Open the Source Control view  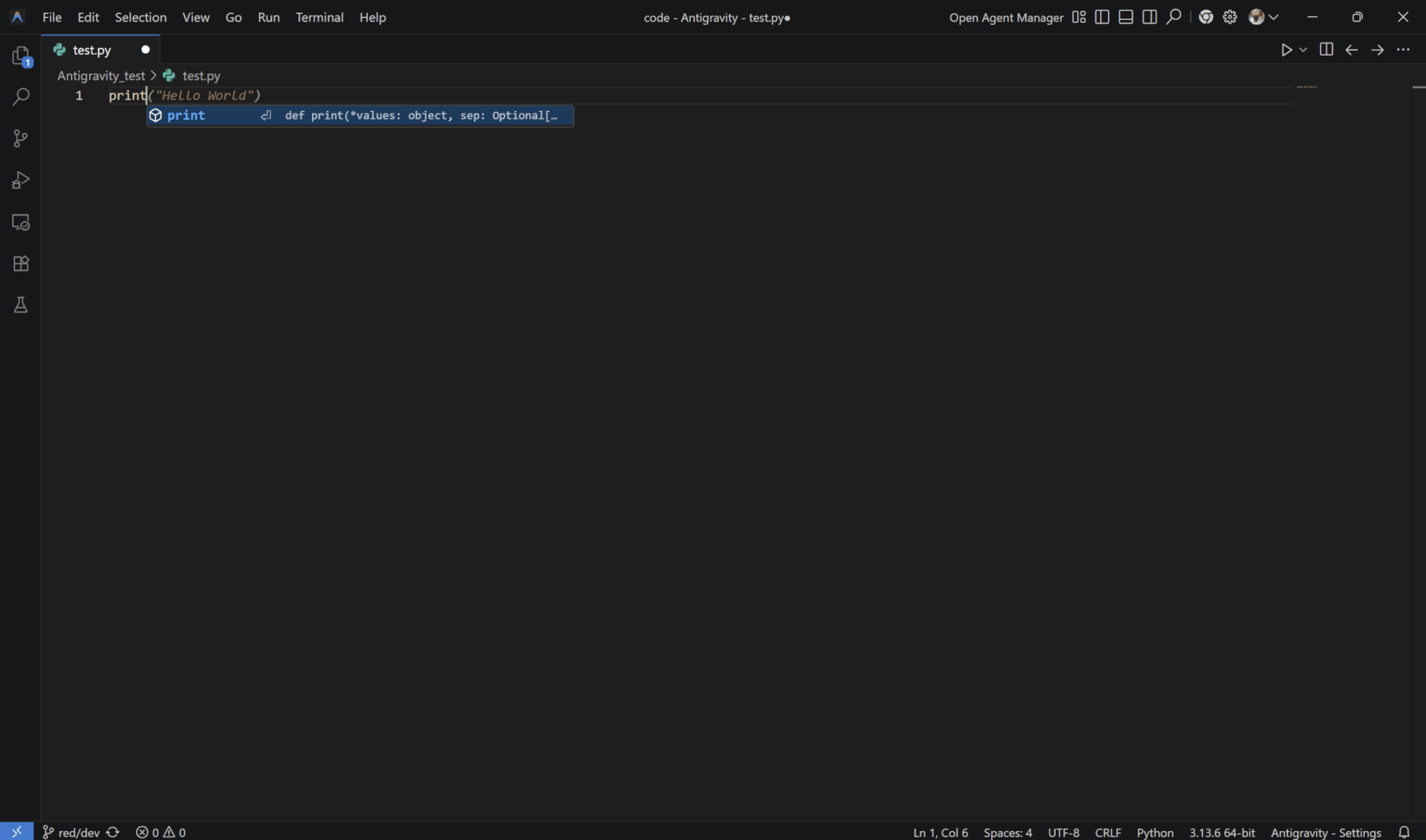point(21,138)
